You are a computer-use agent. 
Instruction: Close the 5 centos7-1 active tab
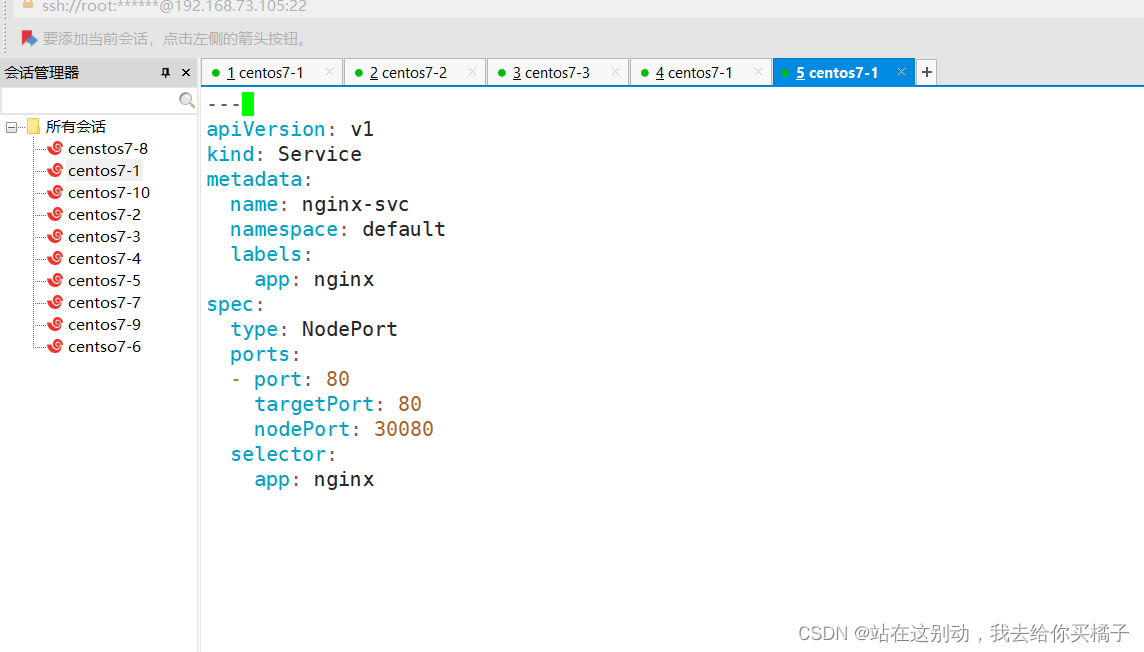[901, 72]
